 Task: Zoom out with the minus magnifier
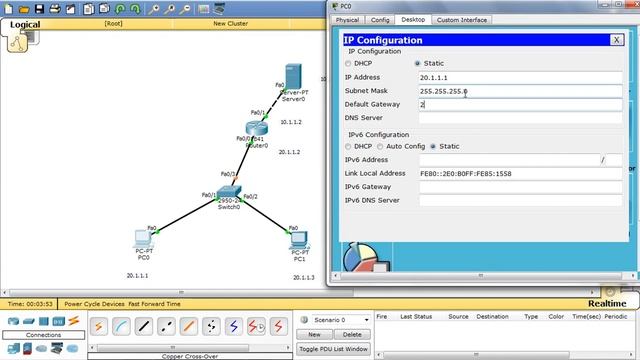coord(185,9)
